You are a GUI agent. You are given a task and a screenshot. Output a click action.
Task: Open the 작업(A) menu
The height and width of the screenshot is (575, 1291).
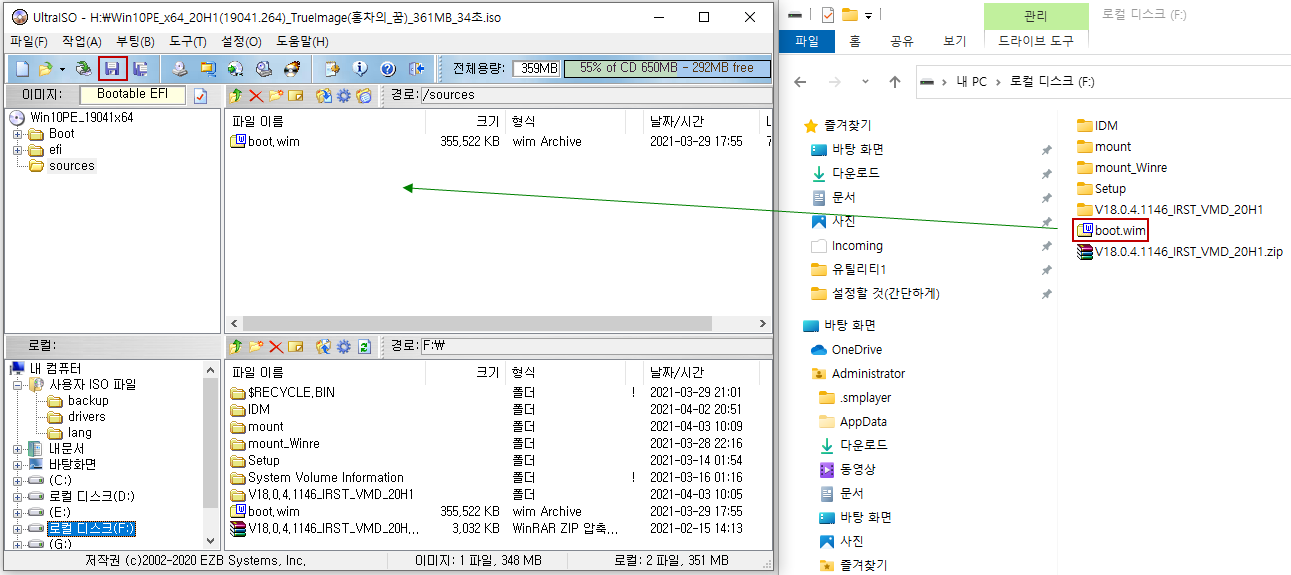click(81, 42)
